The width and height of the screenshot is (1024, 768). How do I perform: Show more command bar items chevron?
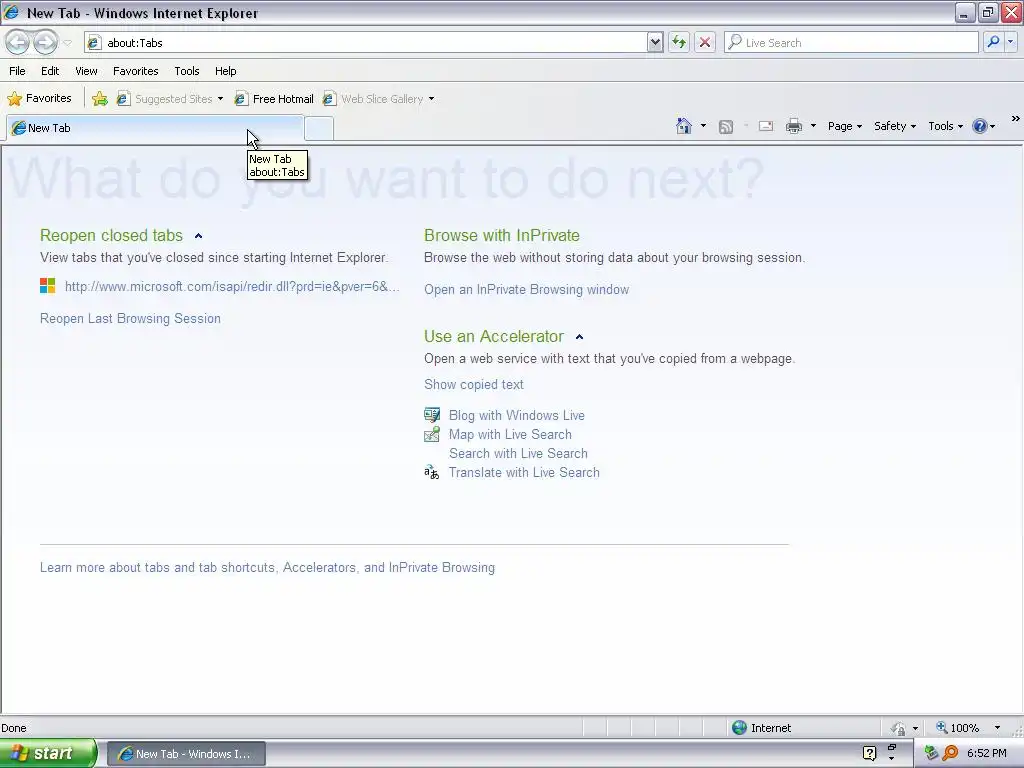(1016, 119)
